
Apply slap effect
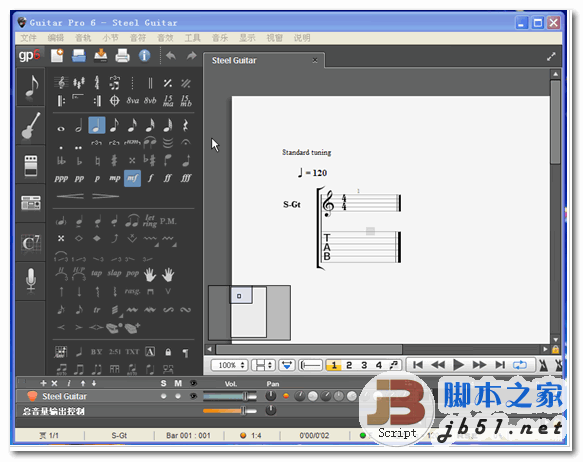tap(114, 274)
